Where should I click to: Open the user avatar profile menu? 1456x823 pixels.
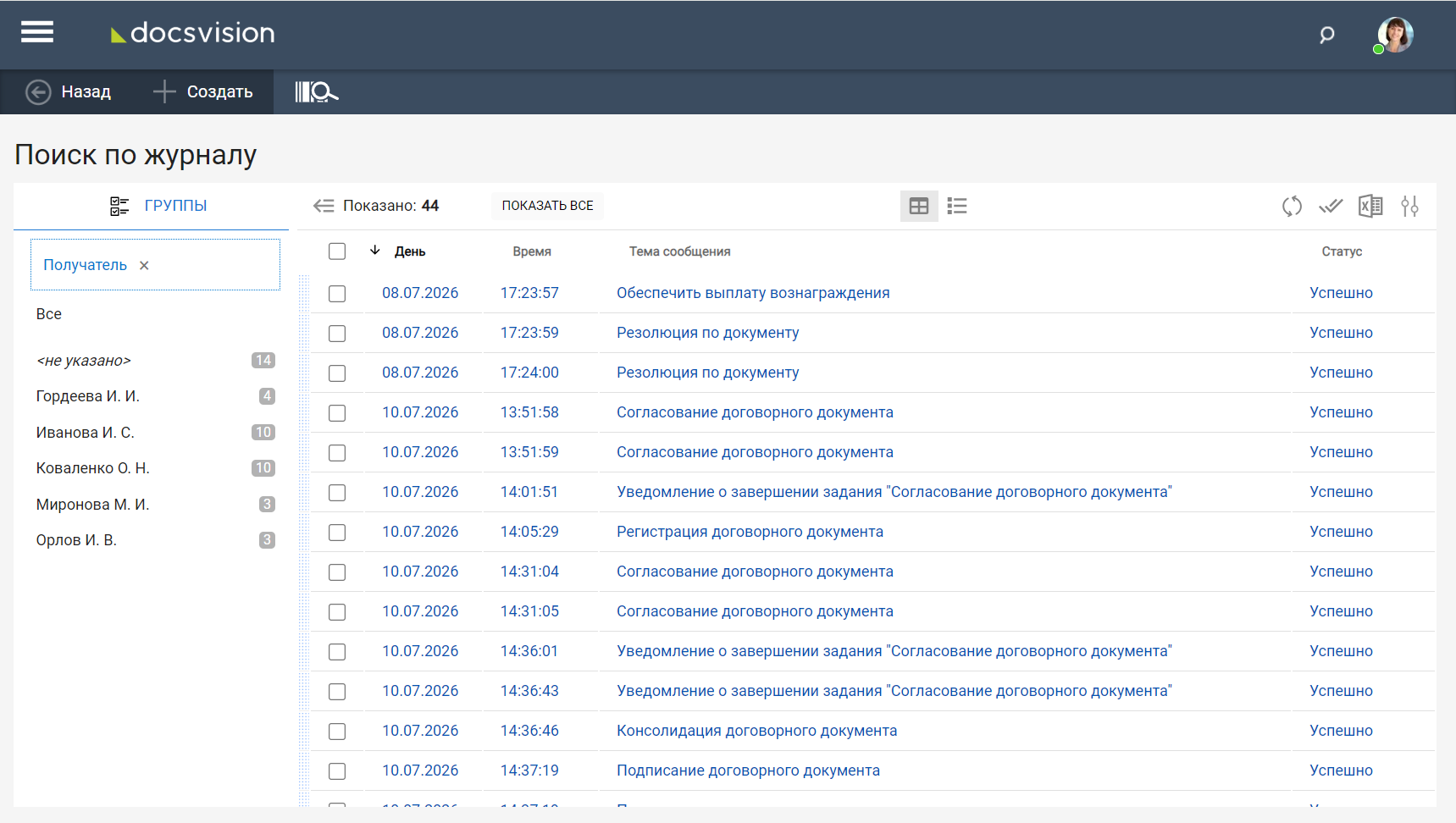1395,35
